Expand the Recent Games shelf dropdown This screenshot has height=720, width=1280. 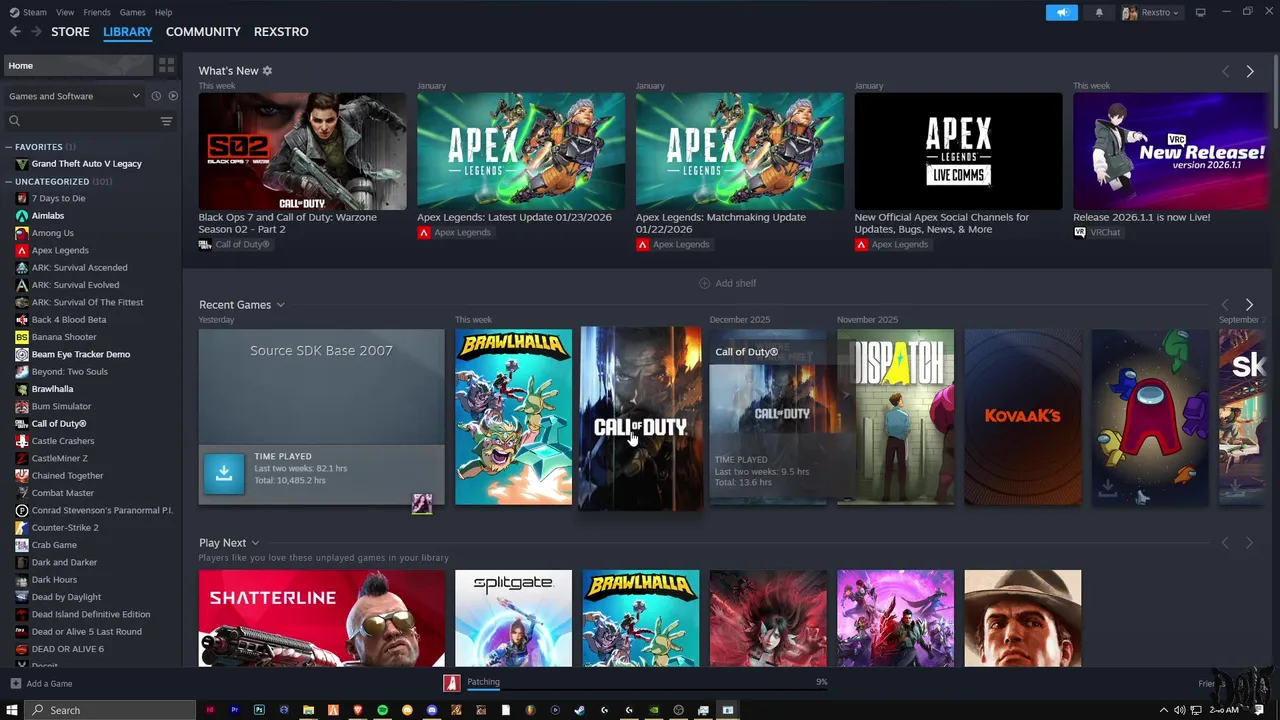[281, 305]
